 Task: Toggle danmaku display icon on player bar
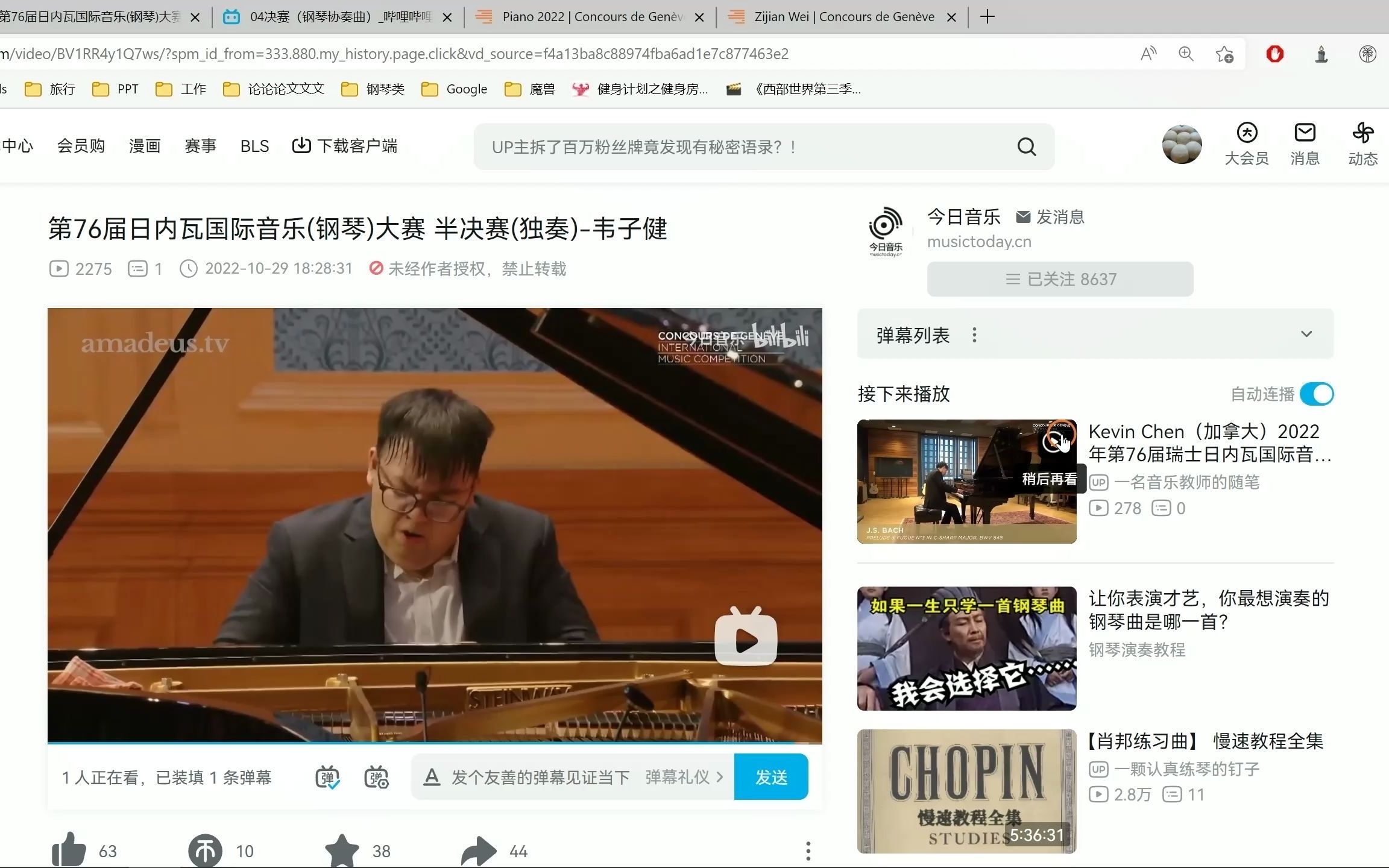[327, 777]
